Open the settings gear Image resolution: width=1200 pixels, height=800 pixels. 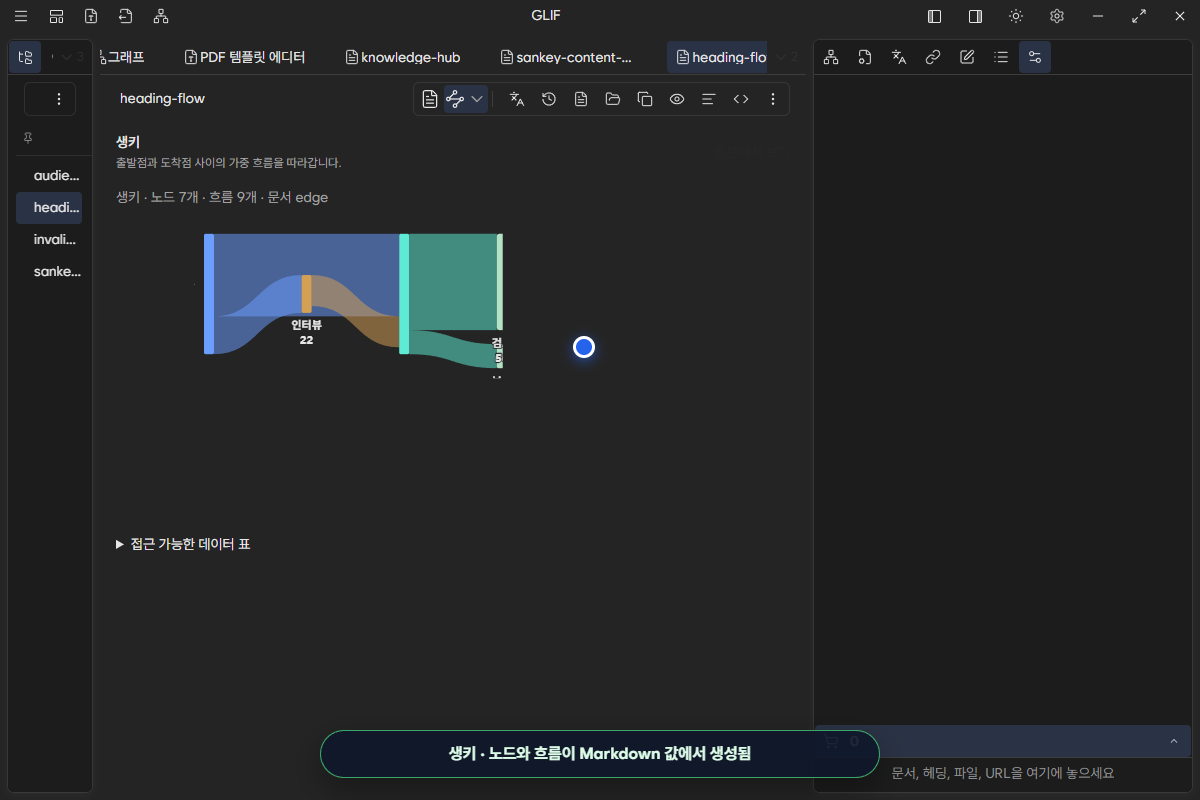click(x=1057, y=16)
